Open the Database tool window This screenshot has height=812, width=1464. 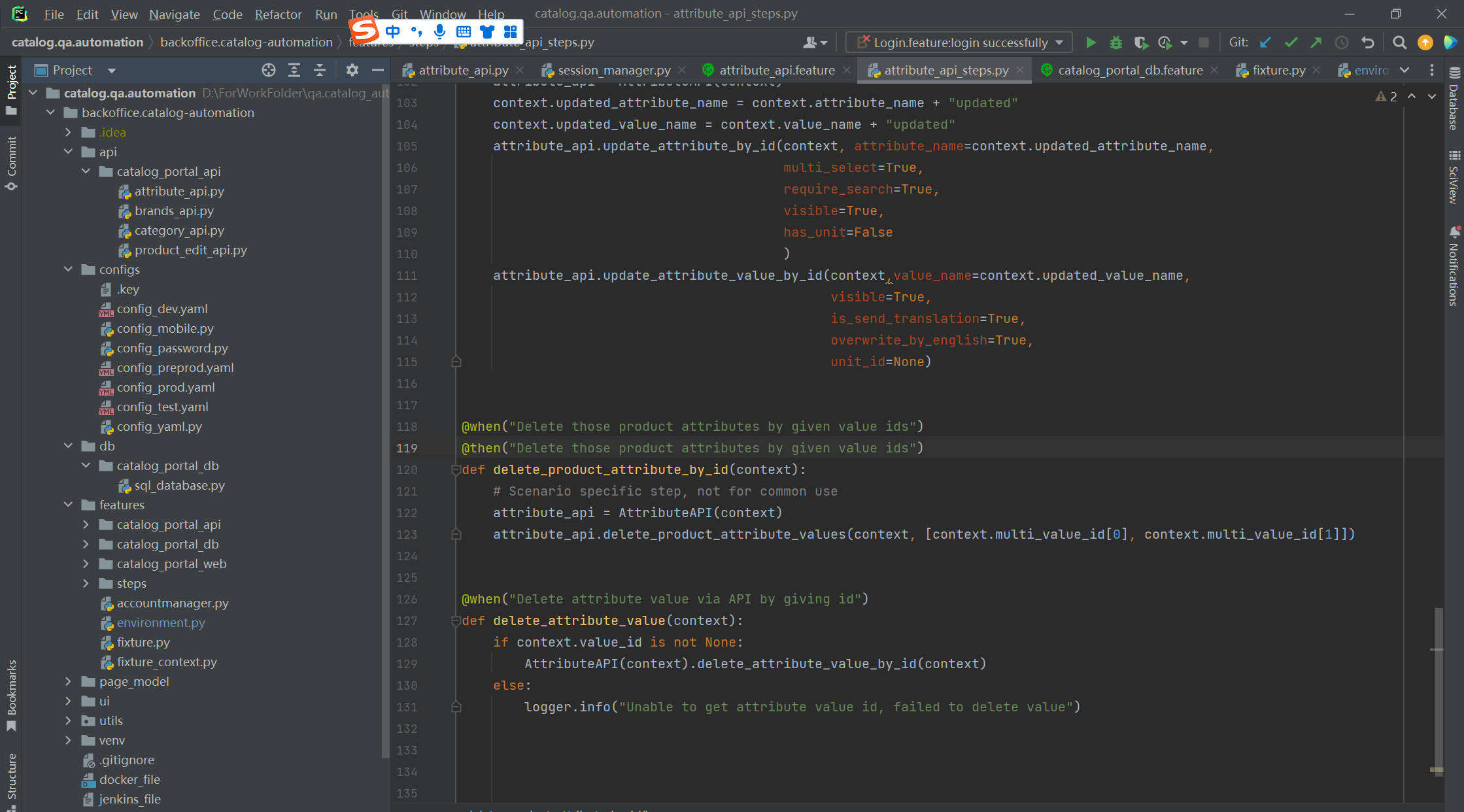coord(1454,99)
